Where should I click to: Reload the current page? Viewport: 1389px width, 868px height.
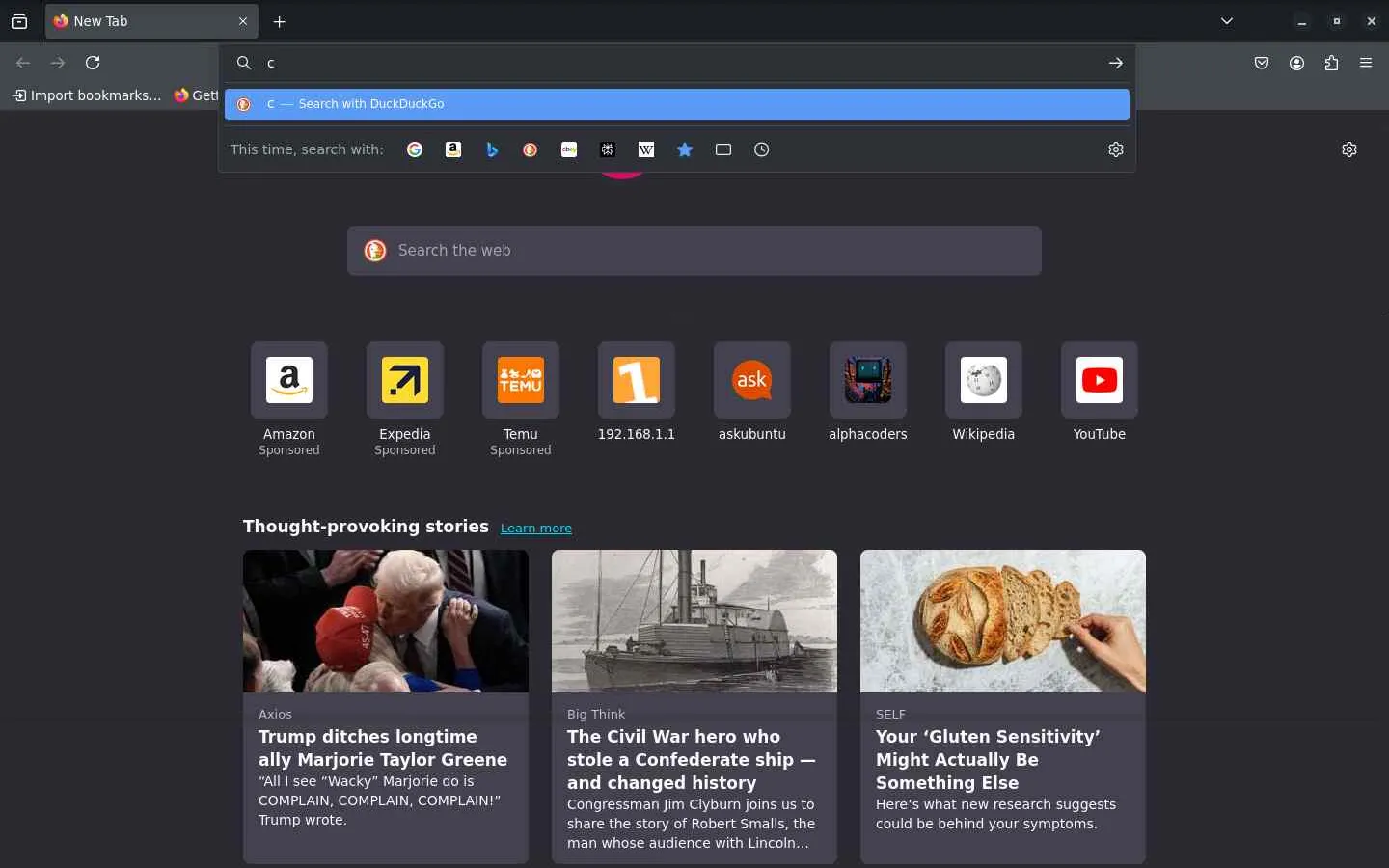click(x=93, y=63)
